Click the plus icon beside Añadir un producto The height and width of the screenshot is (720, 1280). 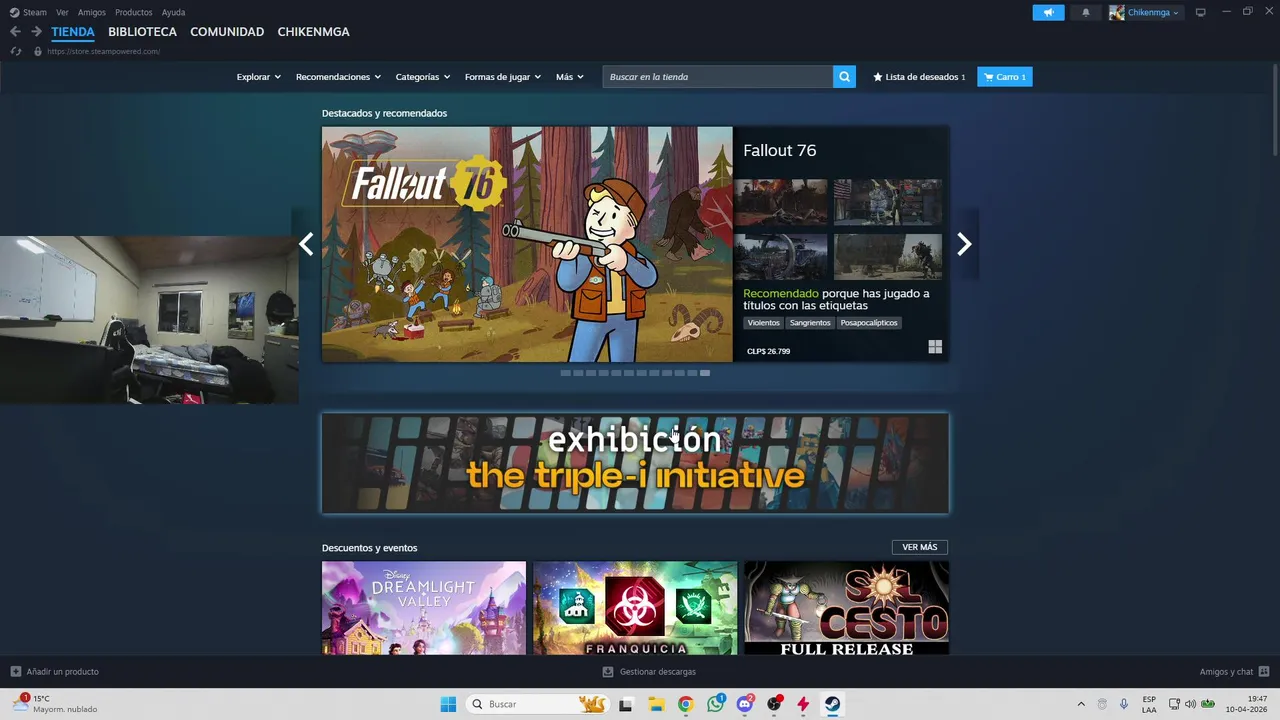click(15, 672)
